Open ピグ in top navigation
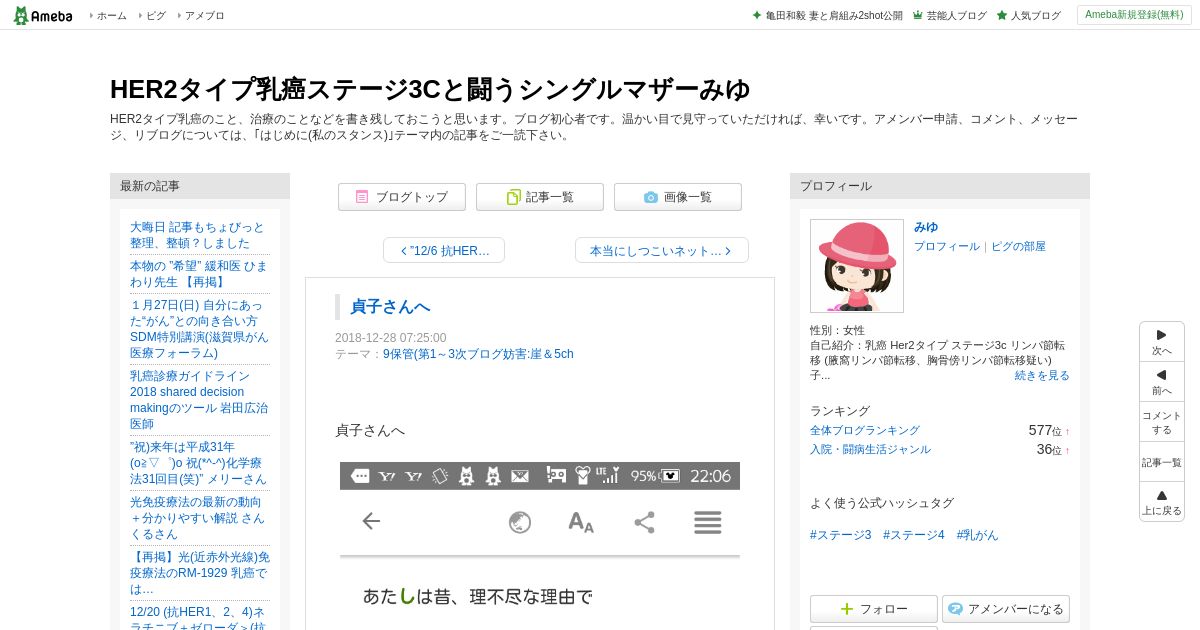This screenshot has height=630, width=1200. point(155,16)
